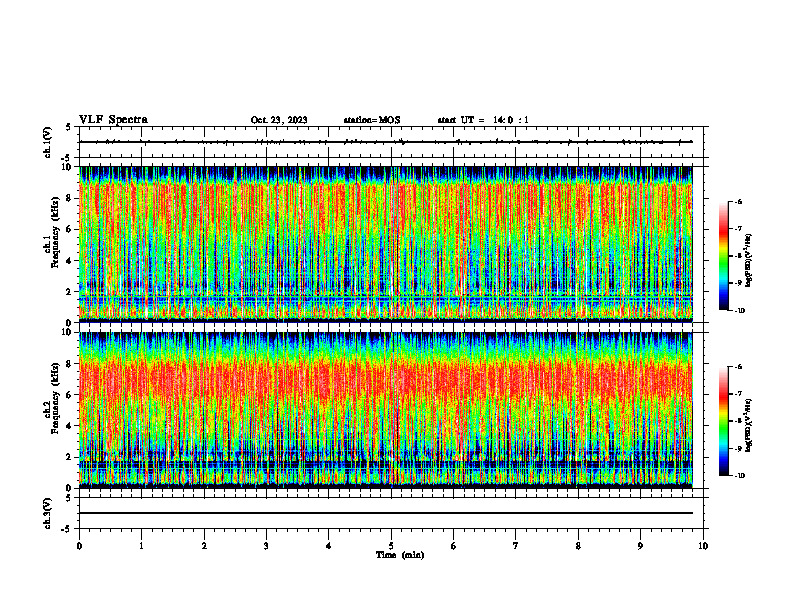Click time axis tick label "4"
This screenshot has width=792, height=612.
[x=329, y=546]
